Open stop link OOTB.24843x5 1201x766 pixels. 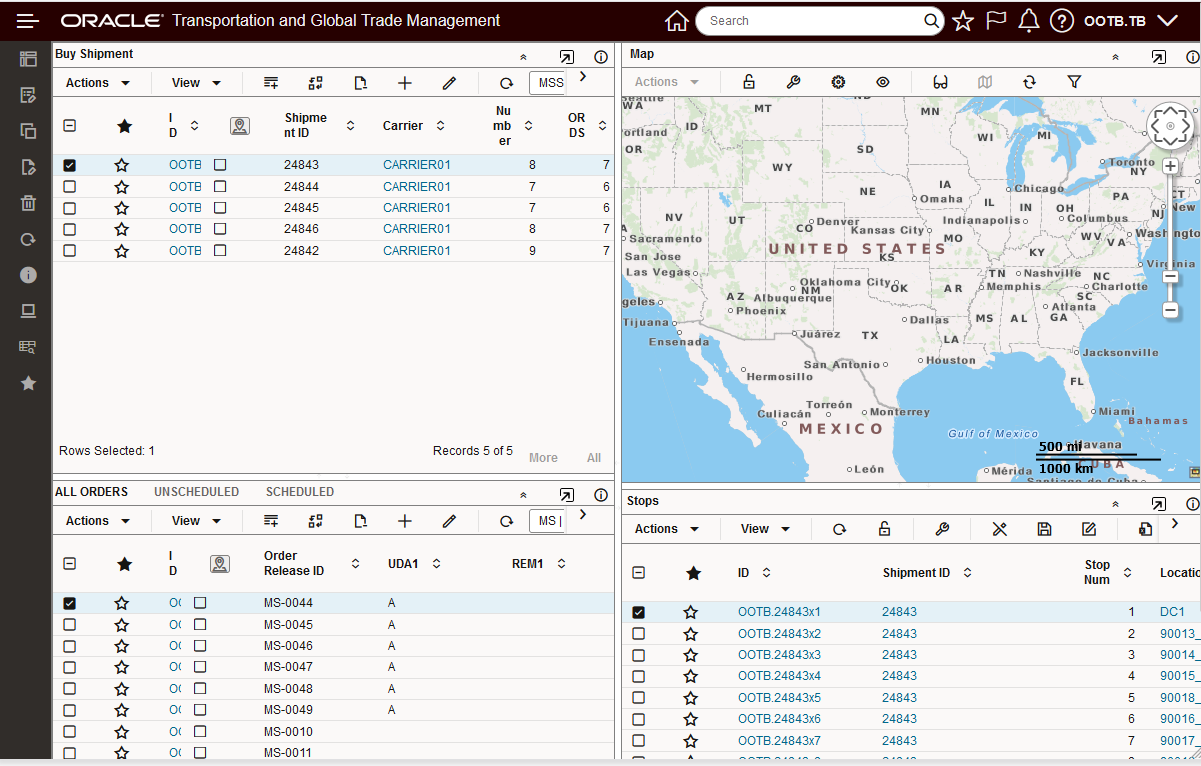pyautogui.click(x=779, y=698)
